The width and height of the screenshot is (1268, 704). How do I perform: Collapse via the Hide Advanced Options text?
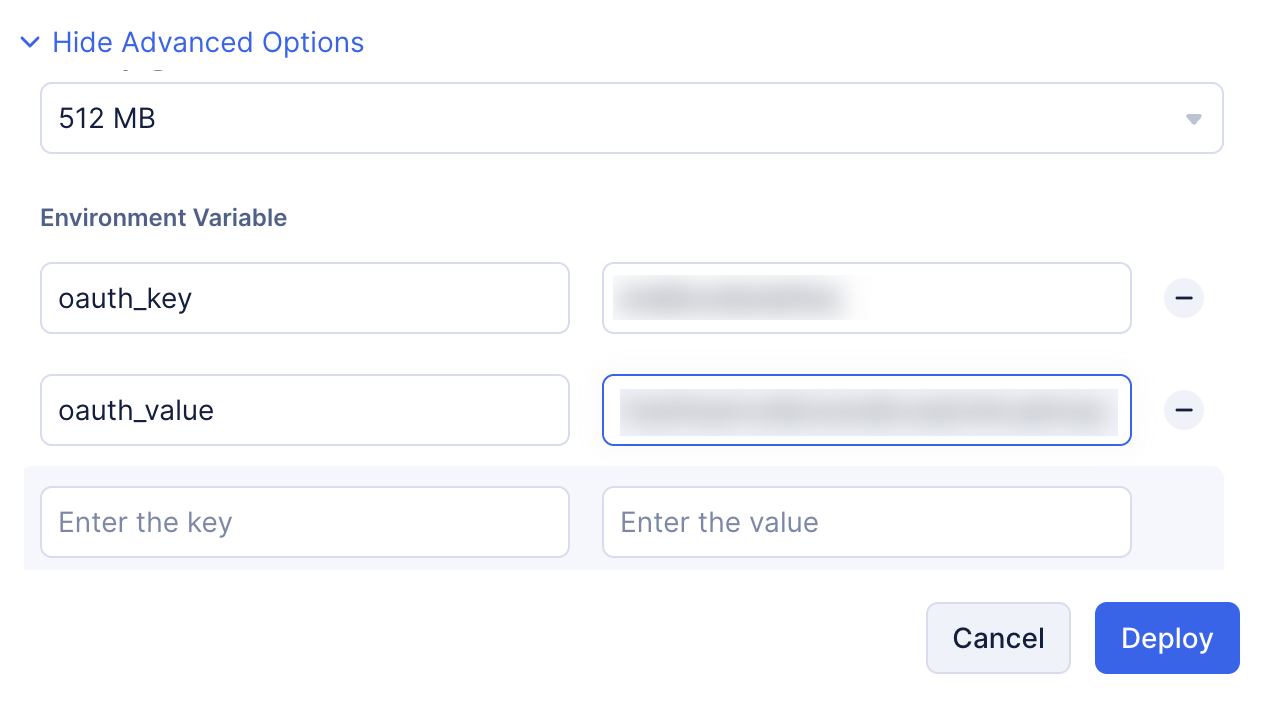point(208,43)
